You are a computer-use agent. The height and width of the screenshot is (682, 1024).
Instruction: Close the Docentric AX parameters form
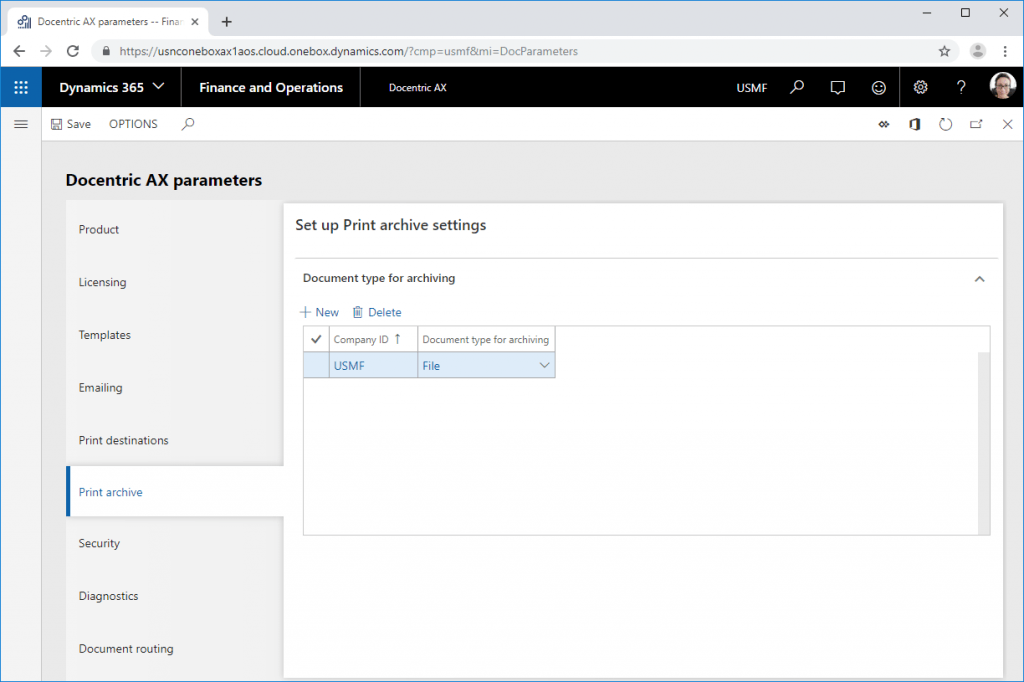point(1007,124)
